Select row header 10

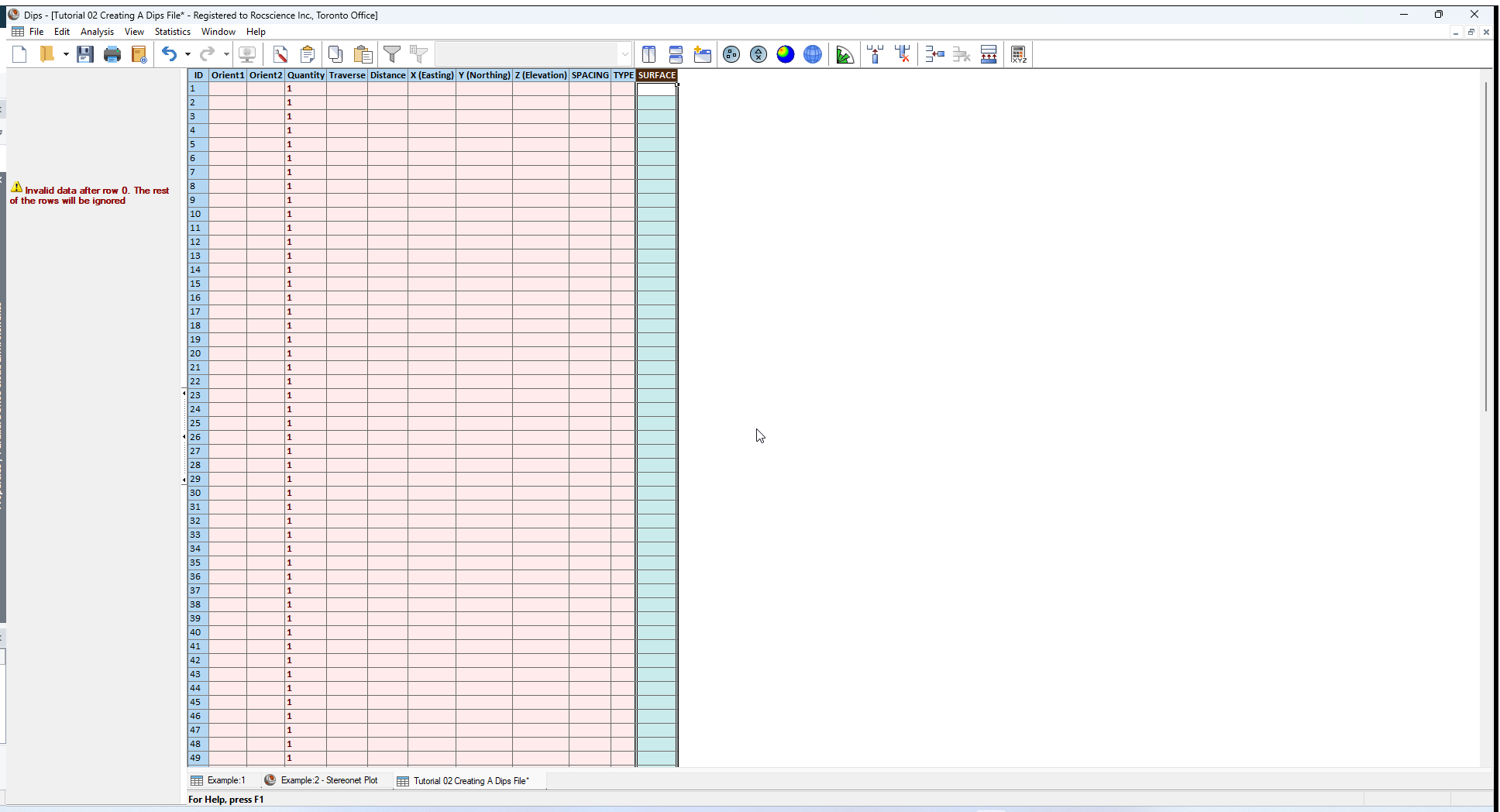click(198, 215)
